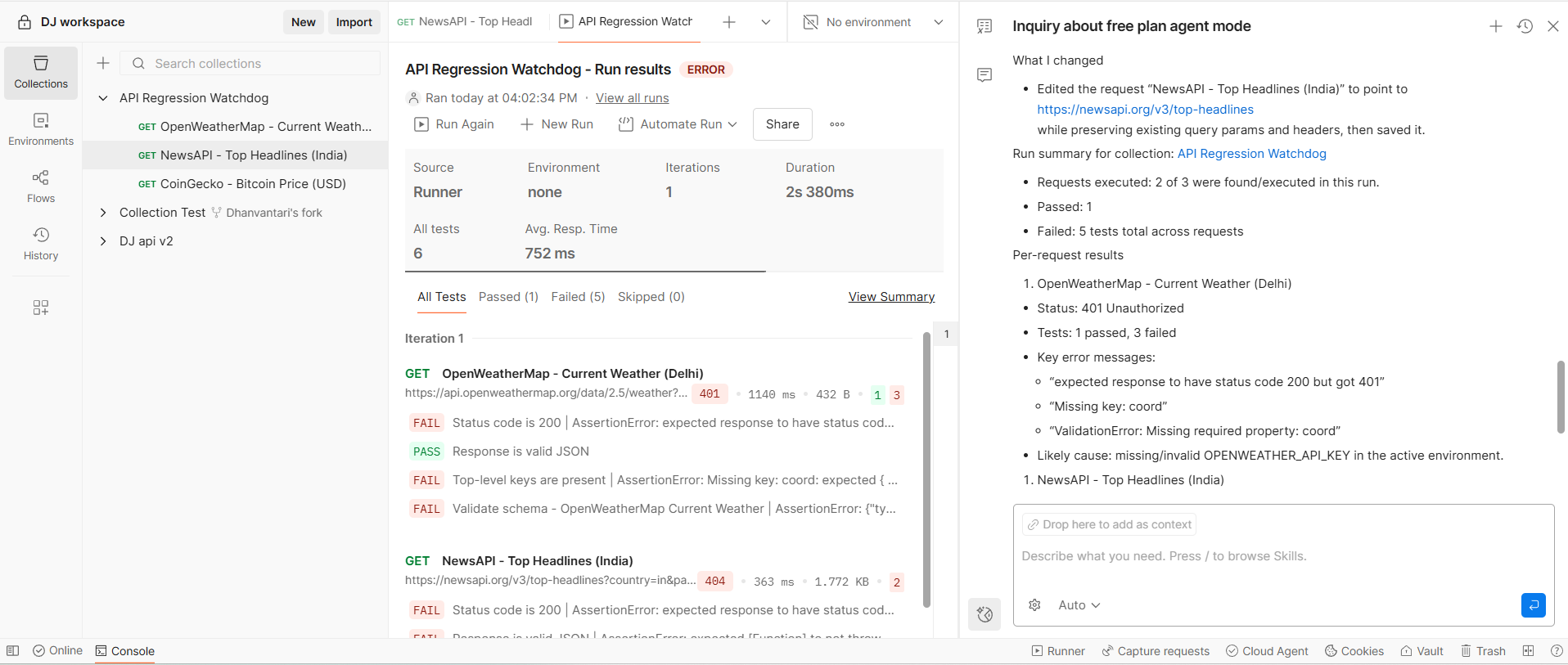Click Capture requests in the status bar
1568x665 pixels.
[1156, 651]
